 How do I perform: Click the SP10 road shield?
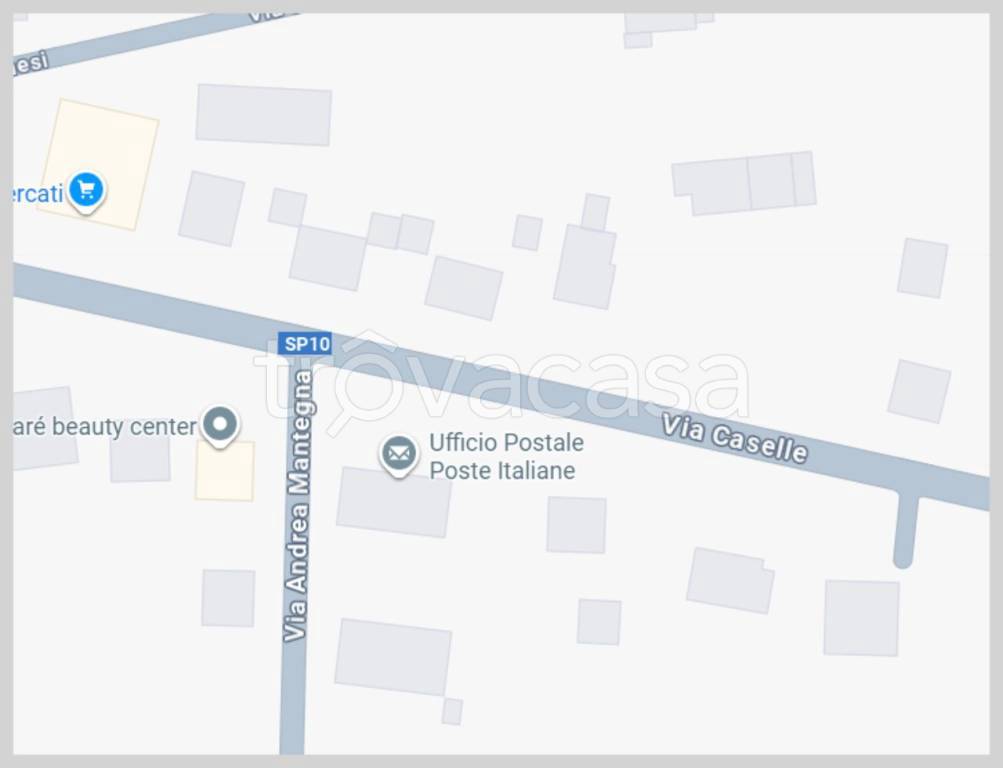306,343
